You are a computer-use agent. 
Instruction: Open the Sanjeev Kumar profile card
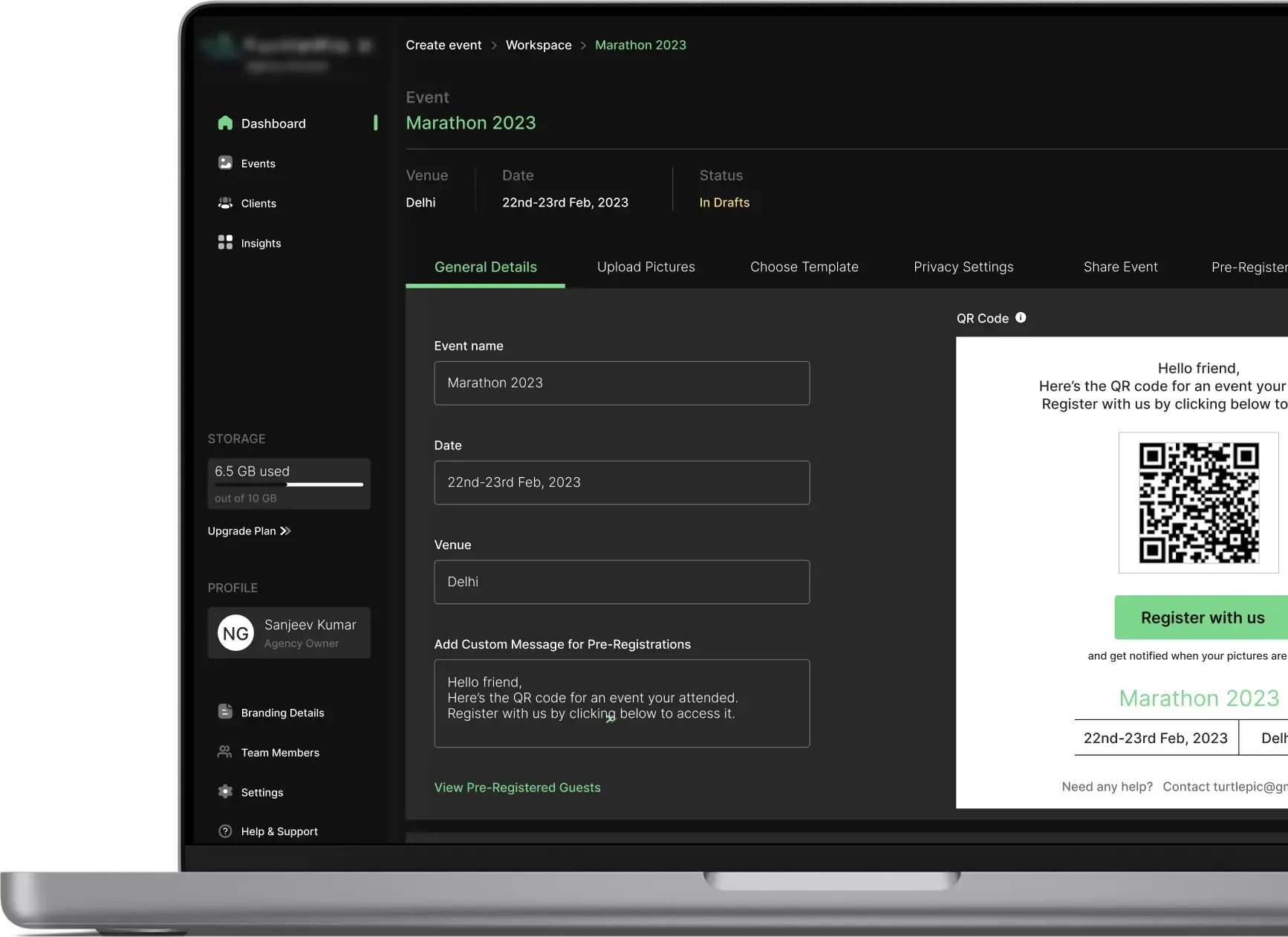pos(289,633)
